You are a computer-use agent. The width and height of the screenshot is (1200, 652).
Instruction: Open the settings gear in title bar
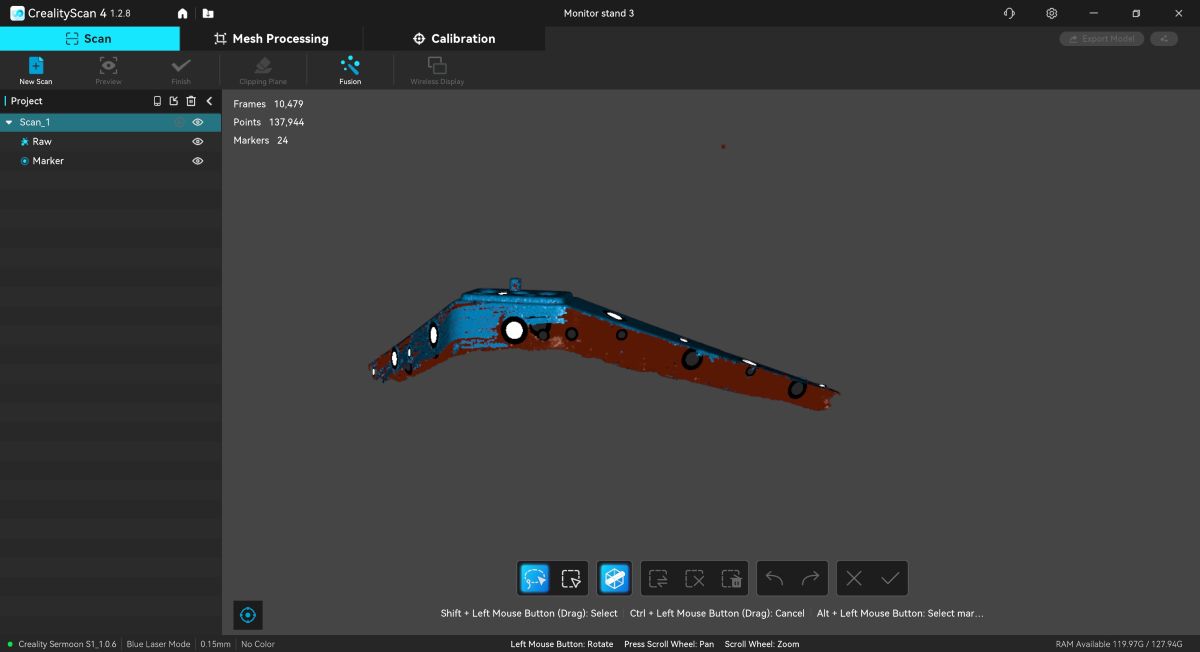coord(1051,13)
